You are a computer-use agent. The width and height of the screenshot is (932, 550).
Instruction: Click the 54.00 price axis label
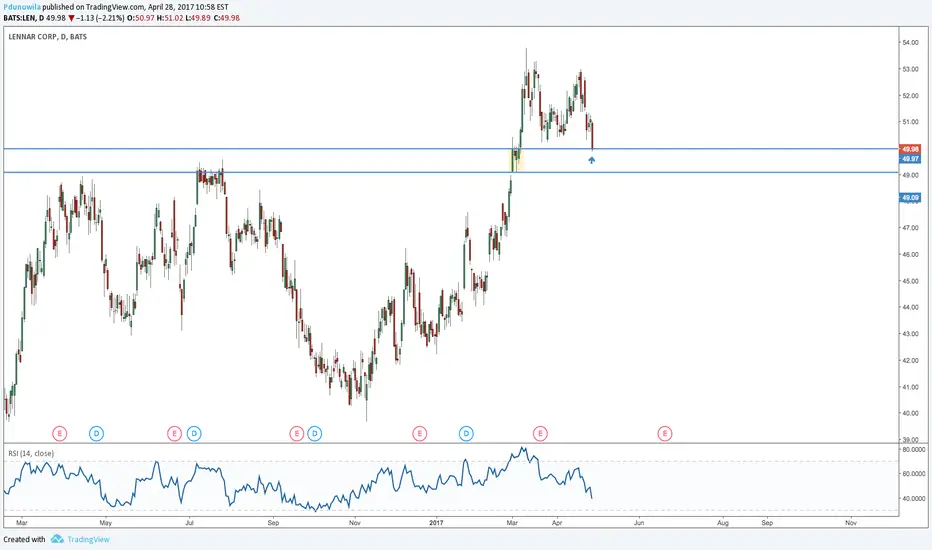(x=910, y=42)
